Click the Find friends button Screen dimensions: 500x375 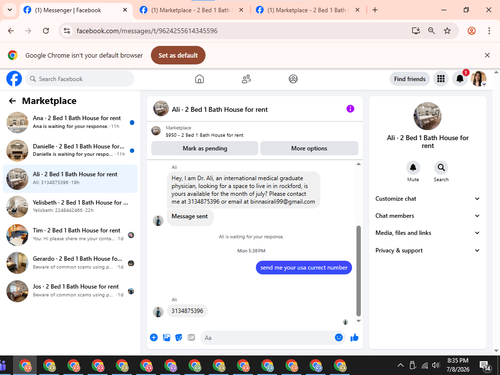[410, 79]
